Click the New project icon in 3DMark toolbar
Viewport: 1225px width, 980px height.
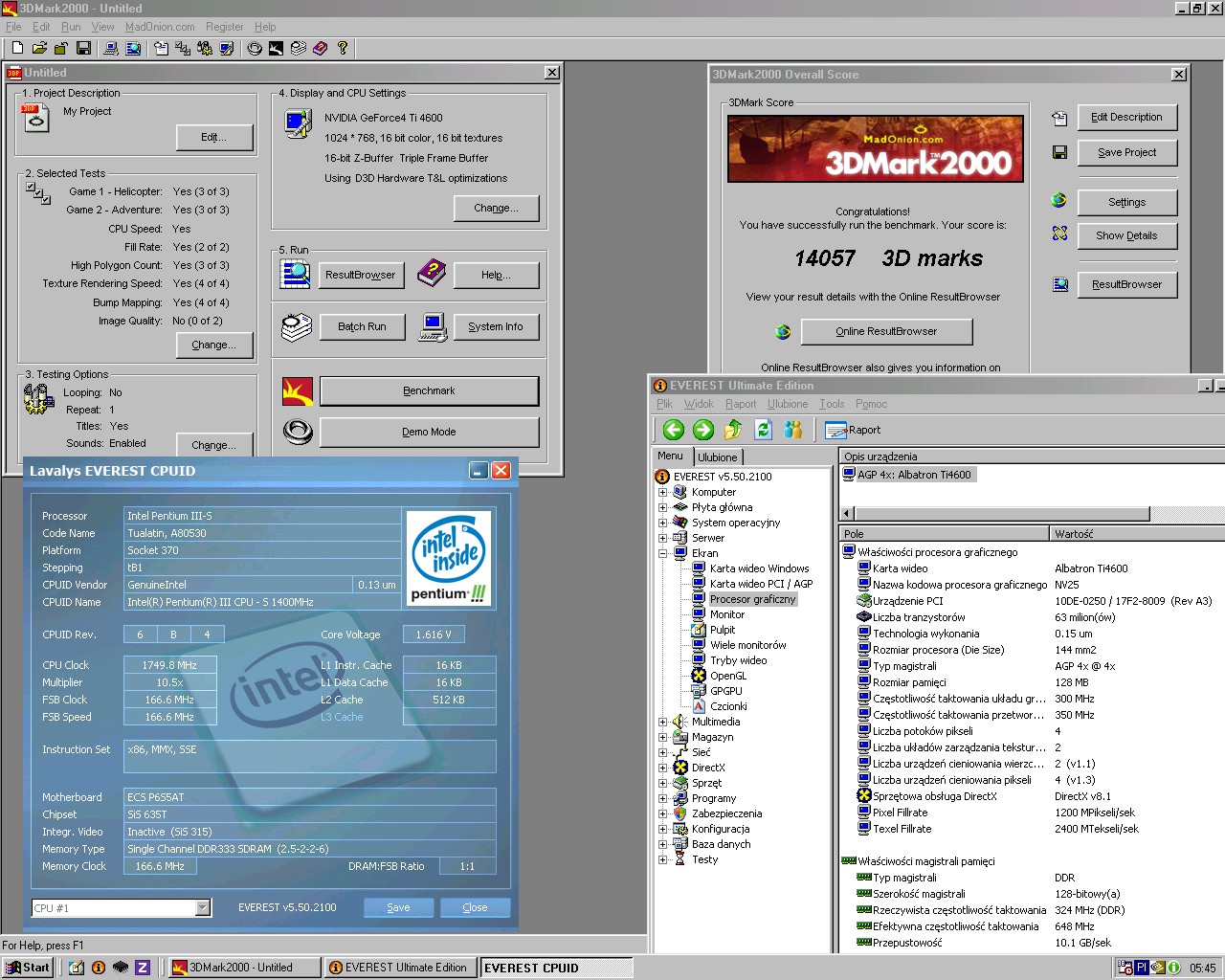click(x=17, y=48)
